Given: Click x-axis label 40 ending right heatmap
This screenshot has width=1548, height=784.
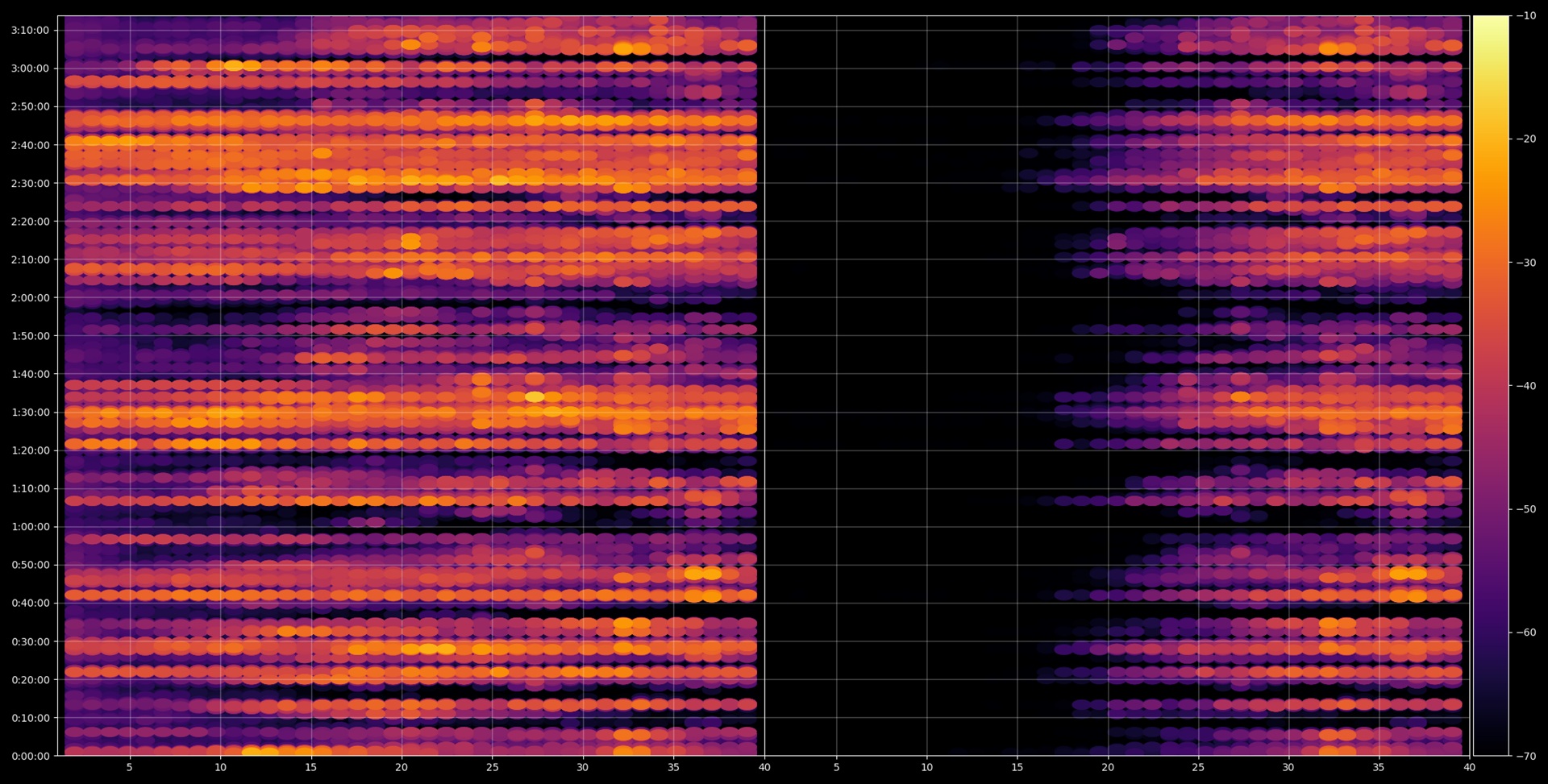Looking at the screenshot, I should 1470,767.
